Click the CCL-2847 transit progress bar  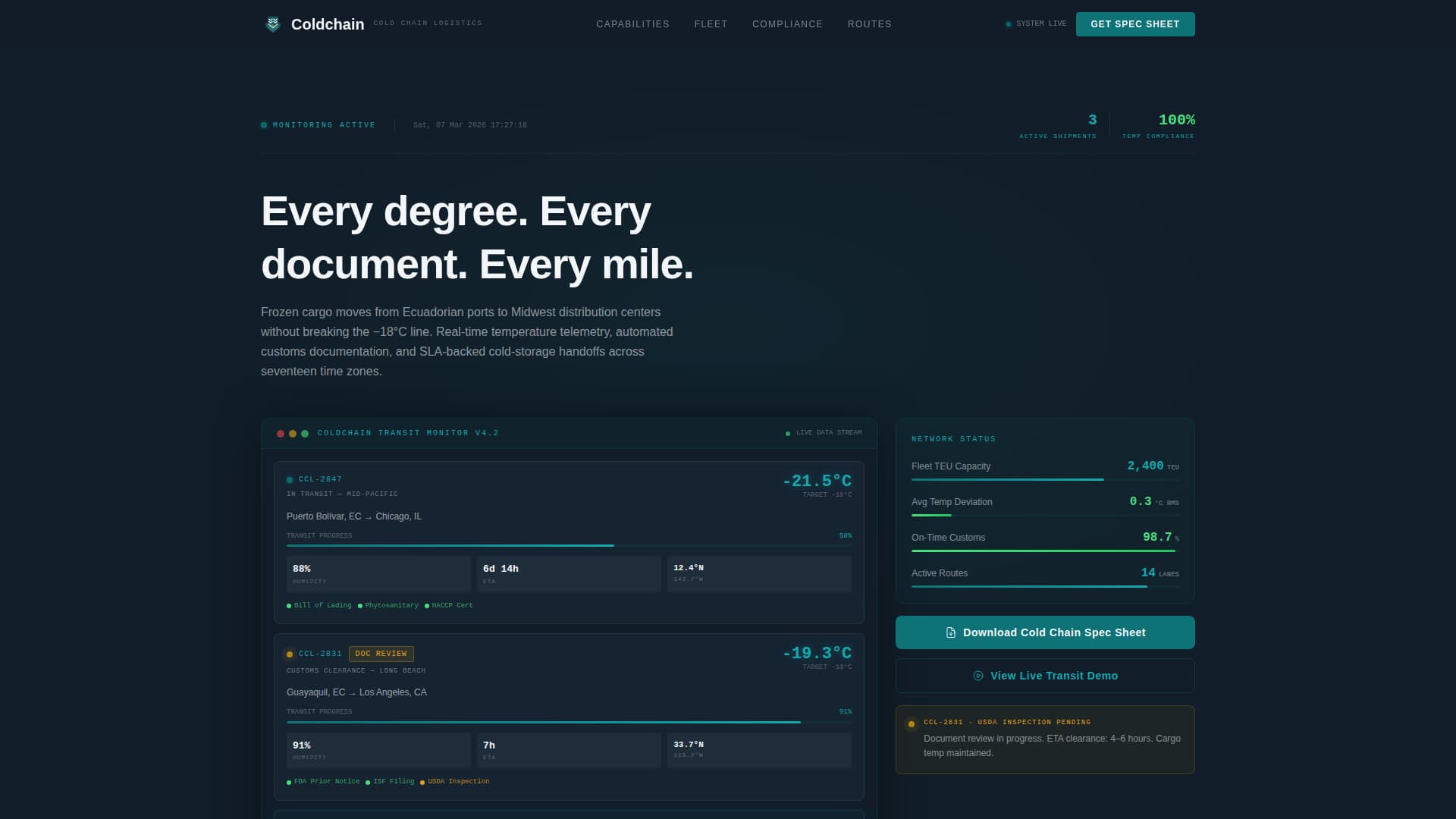click(569, 545)
